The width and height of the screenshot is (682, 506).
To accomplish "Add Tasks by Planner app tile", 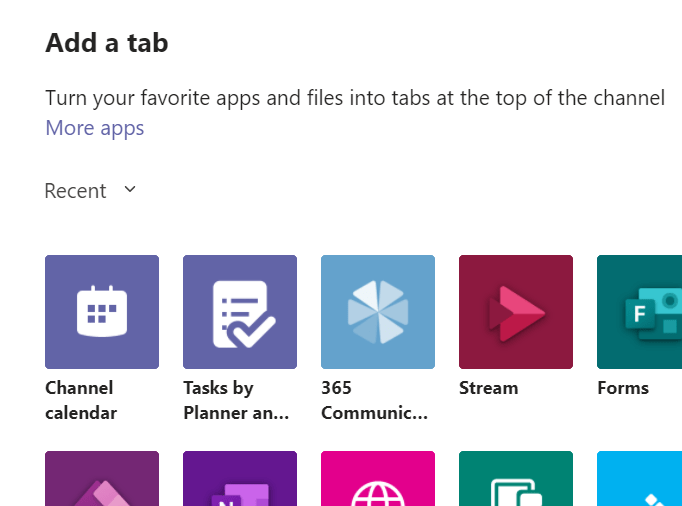I will click(240, 312).
